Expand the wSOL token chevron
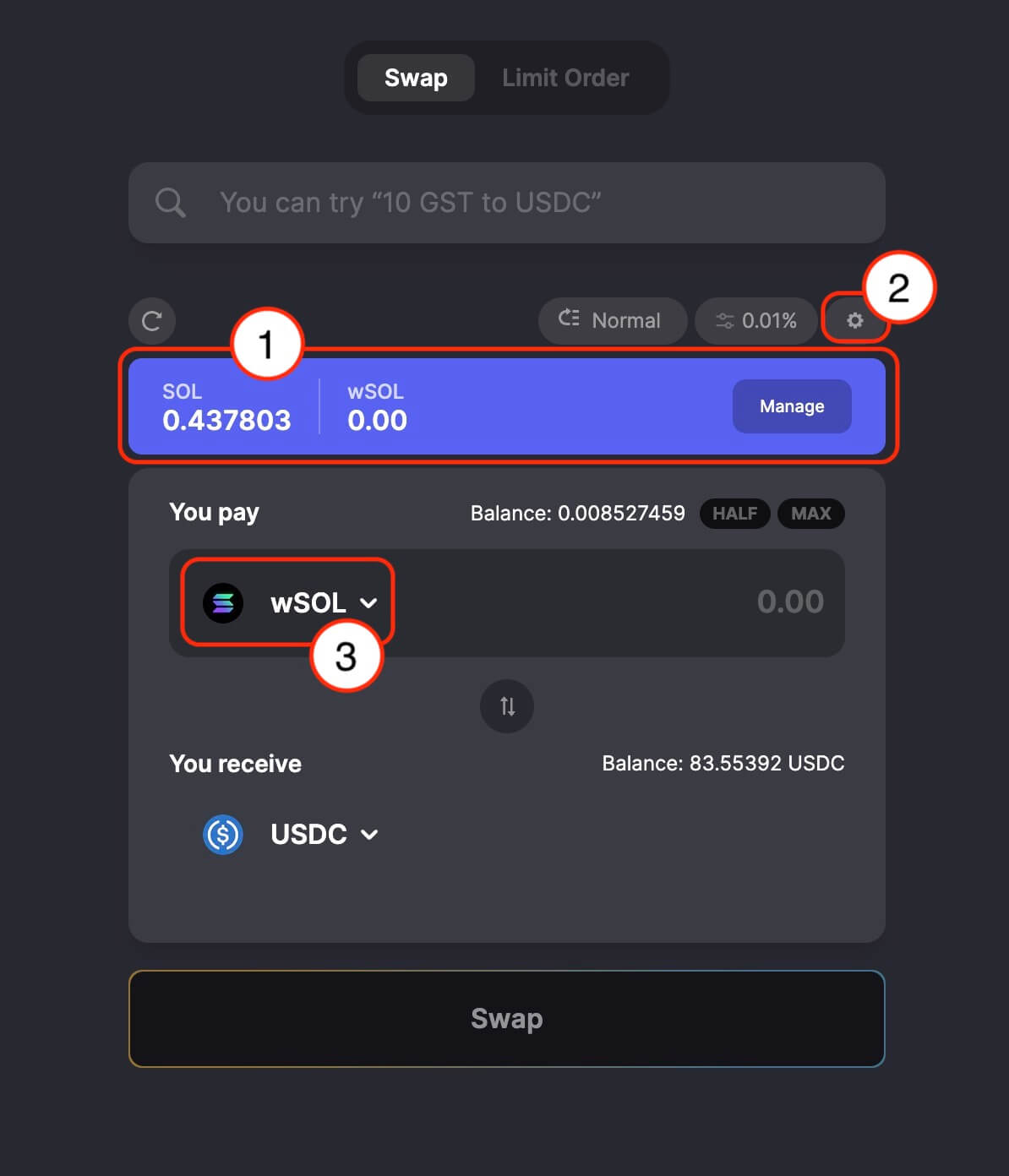The height and width of the screenshot is (1176, 1009). [368, 603]
